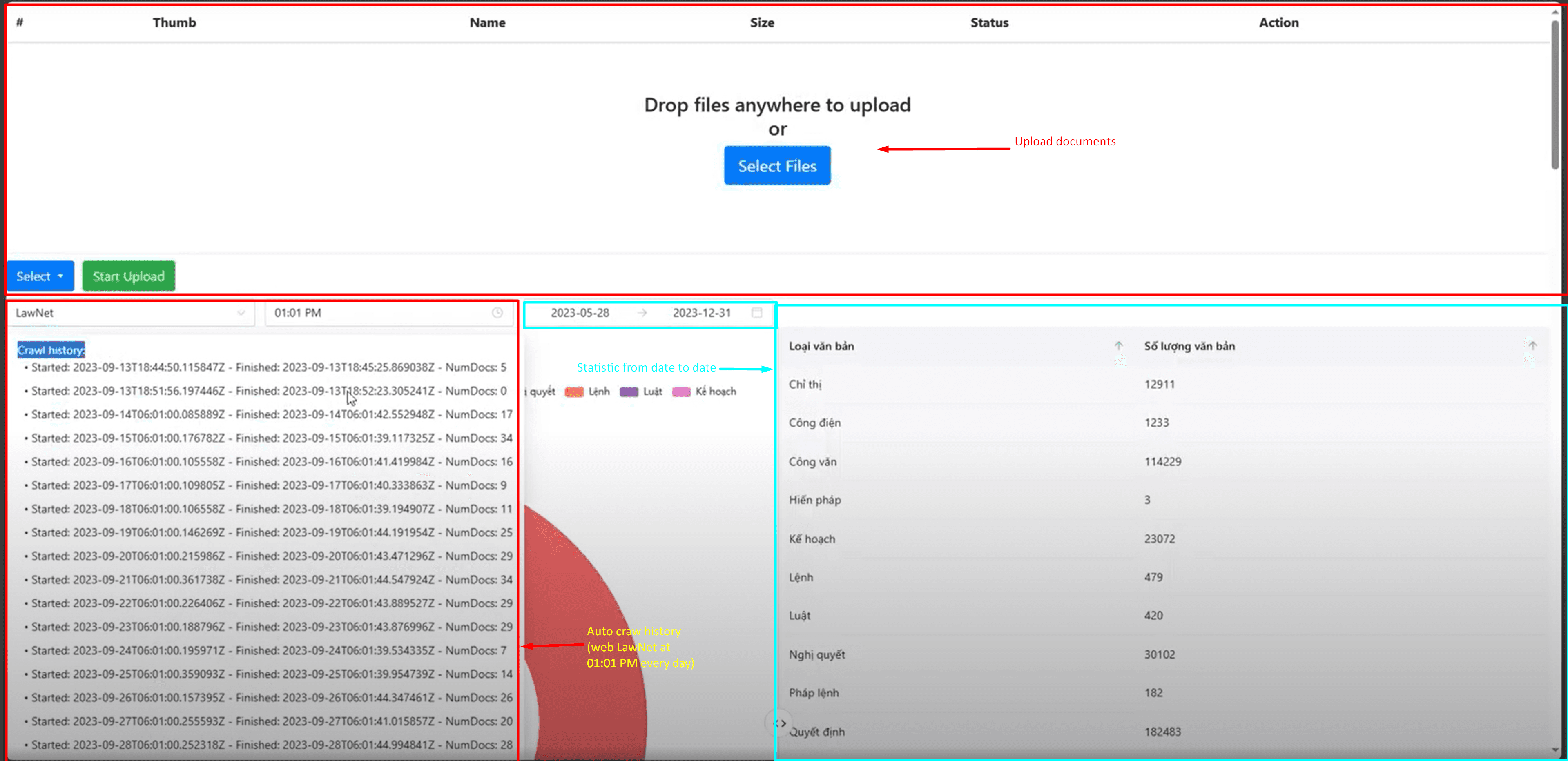Click the Crawl history heading
This screenshot has width=1568, height=761.
click(x=51, y=350)
